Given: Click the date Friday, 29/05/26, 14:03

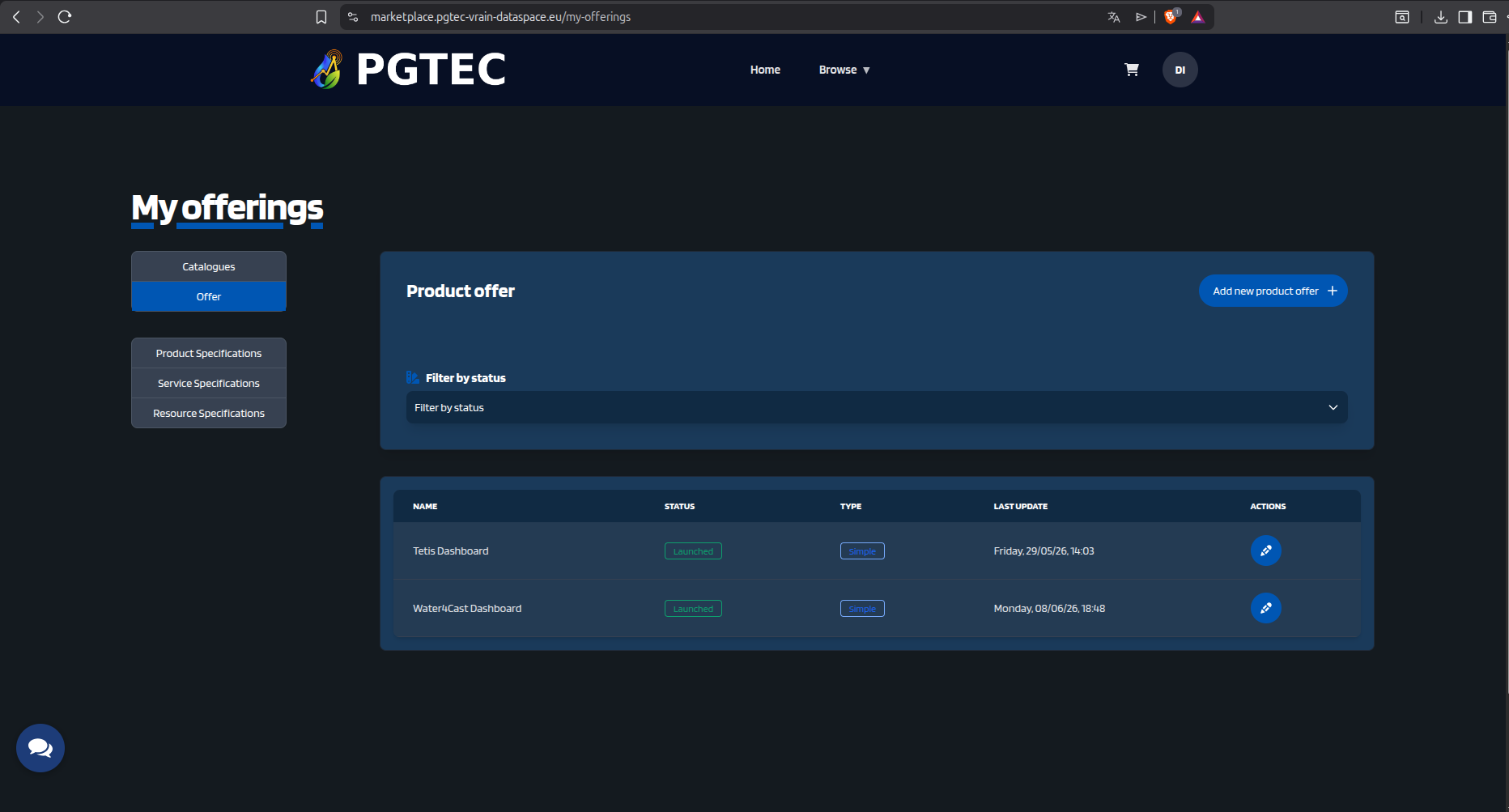Looking at the screenshot, I should pyautogui.click(x=1044, y=551).
